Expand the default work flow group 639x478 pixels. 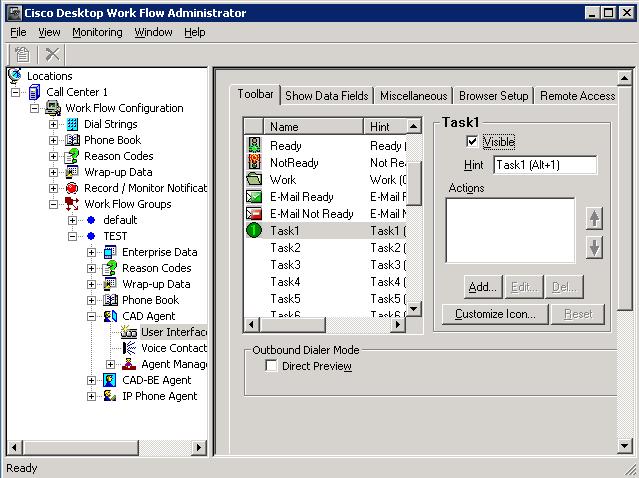(73, 220)
